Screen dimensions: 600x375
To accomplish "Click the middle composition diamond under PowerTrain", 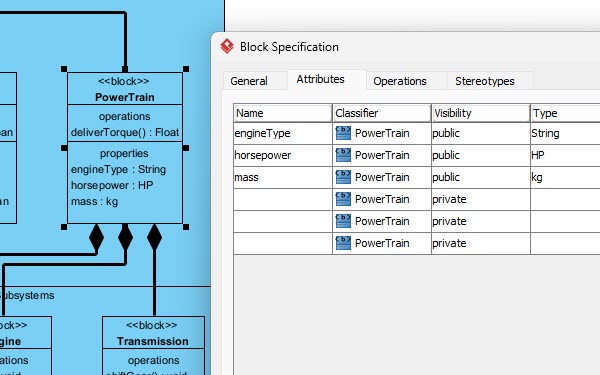I will (125, 237).
